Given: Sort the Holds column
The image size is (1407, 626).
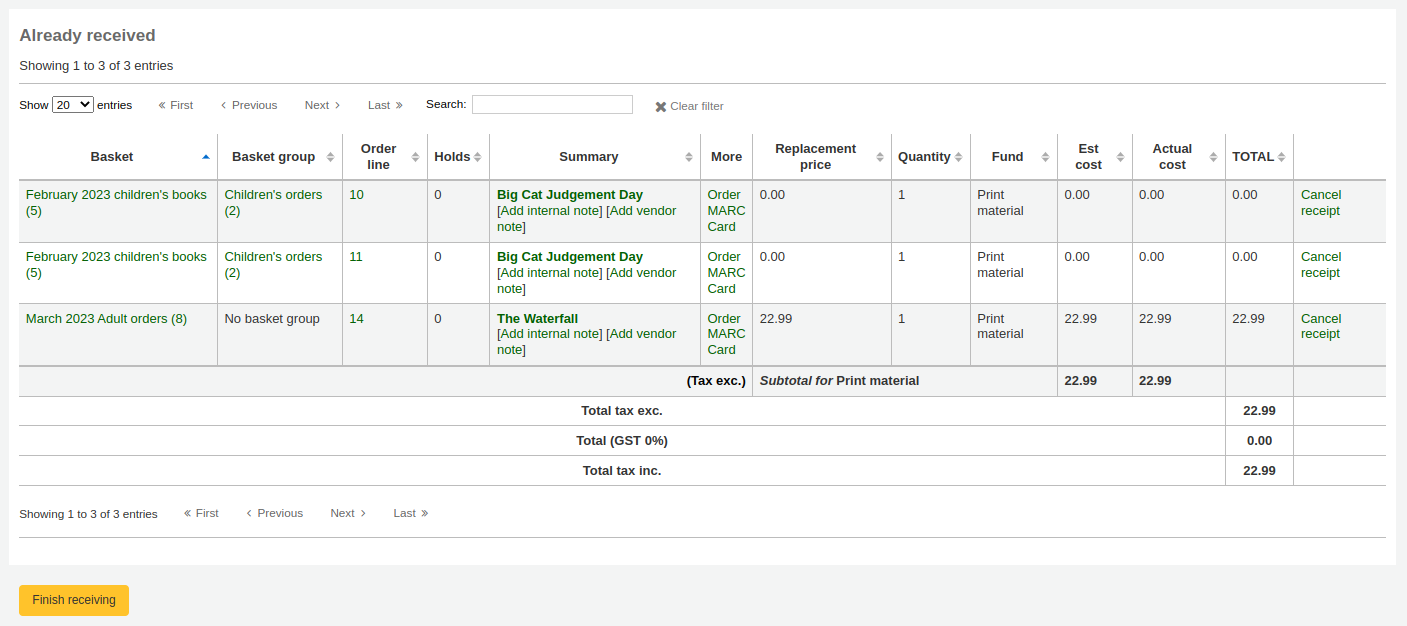Looking at the screenshot, I should tap(477, 156).
